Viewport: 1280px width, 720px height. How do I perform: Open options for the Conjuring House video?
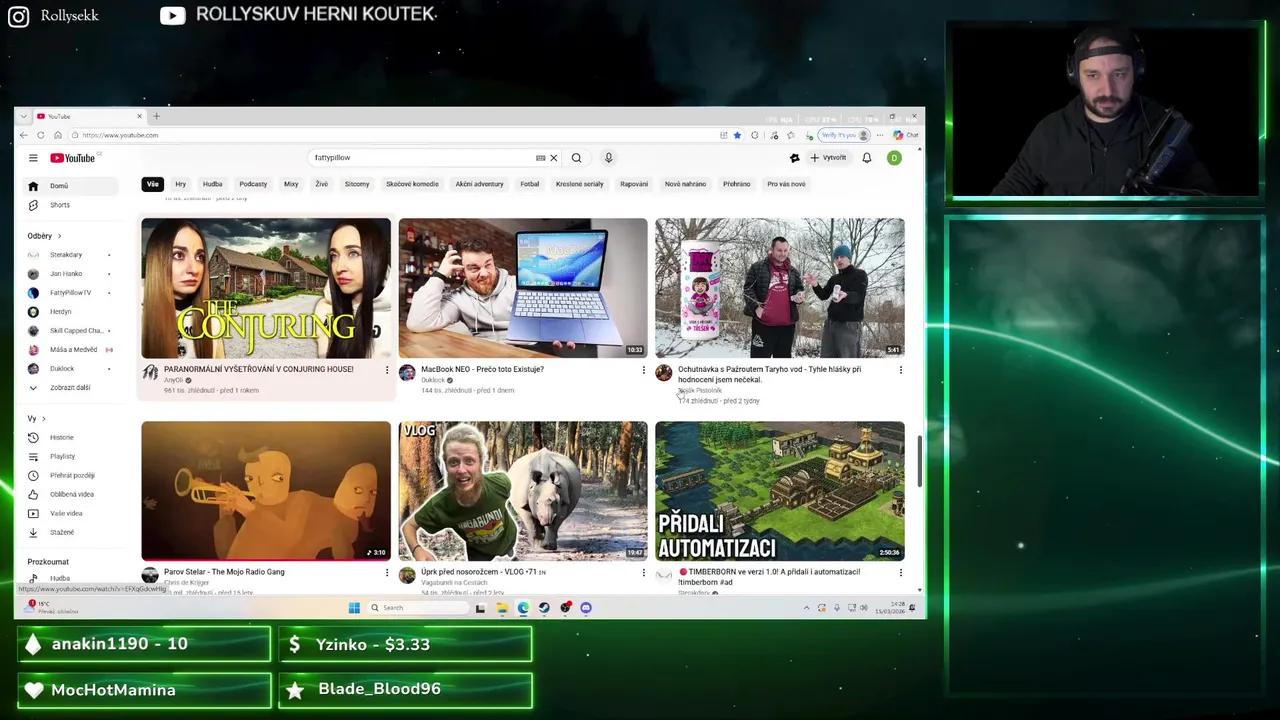click(387, 370)
